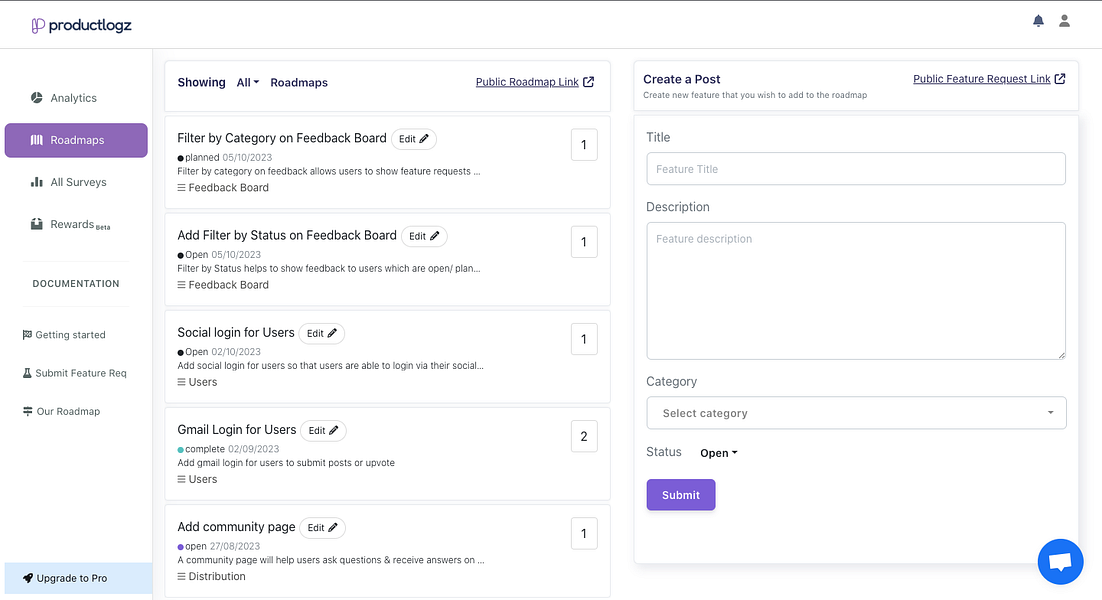Viewport: 1102px width, 600px height.
Task: Expand the Showing All filter dropdown
Action: [x=248, y=83]
